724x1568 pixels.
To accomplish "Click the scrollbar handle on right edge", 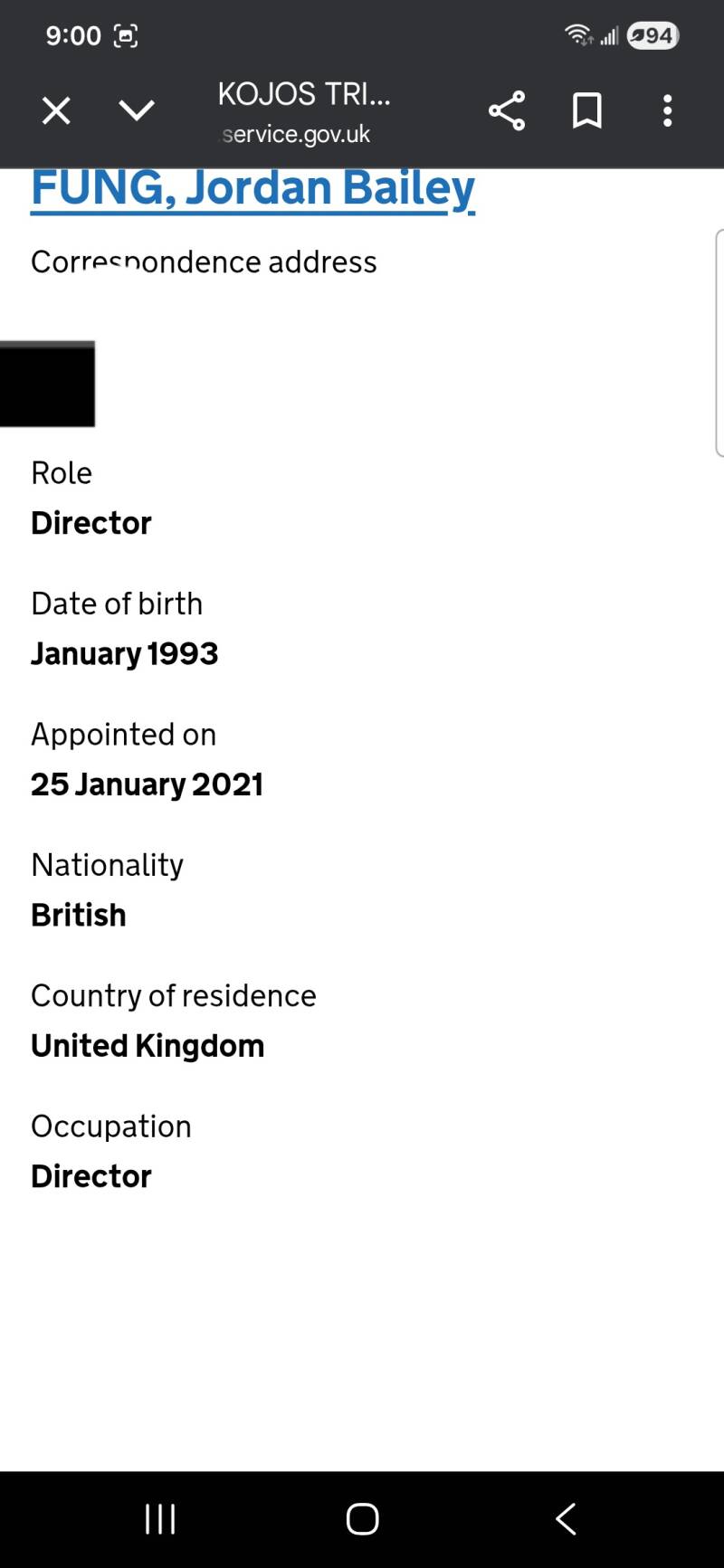I will click(x=719, y=342).
